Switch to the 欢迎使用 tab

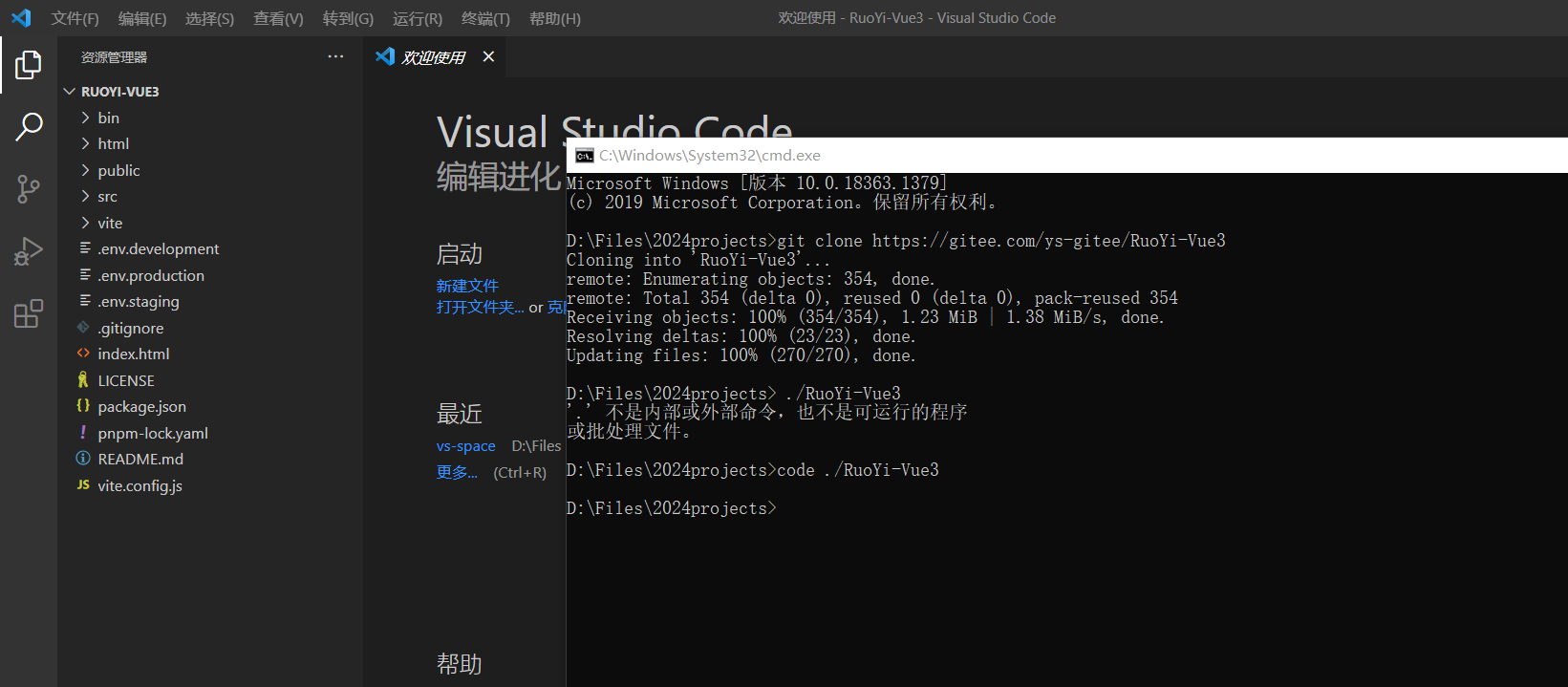(433, 57)
